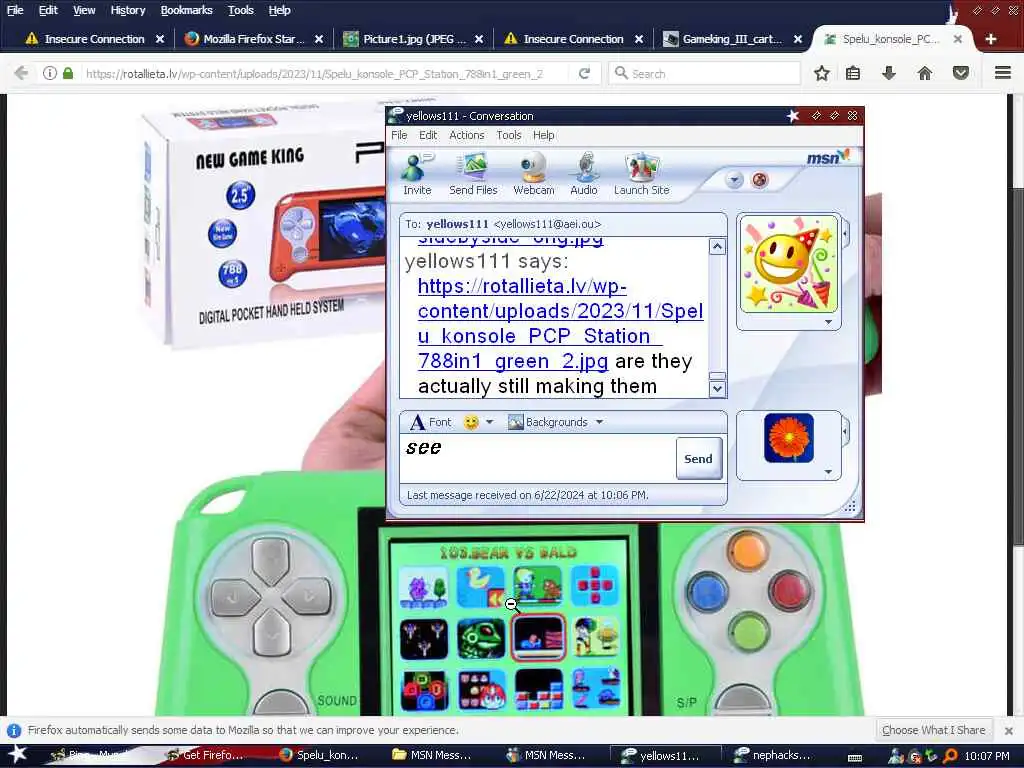Click Firefox back arrow button
Screen dimensions: 1024x768
tap(22, 73)
